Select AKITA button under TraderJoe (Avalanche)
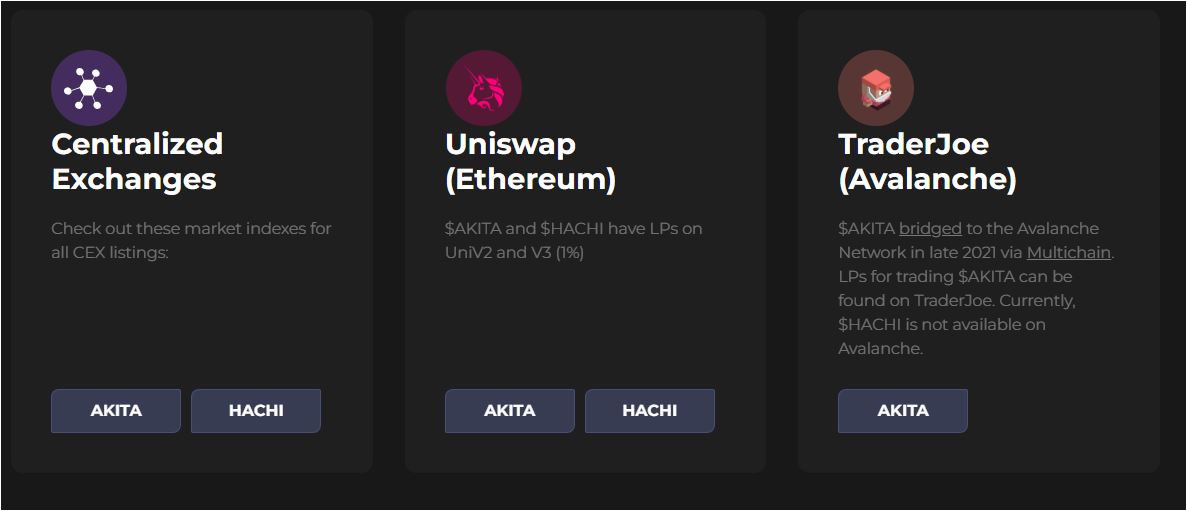Screen dimensions: 1187x511 click(903, 411)
